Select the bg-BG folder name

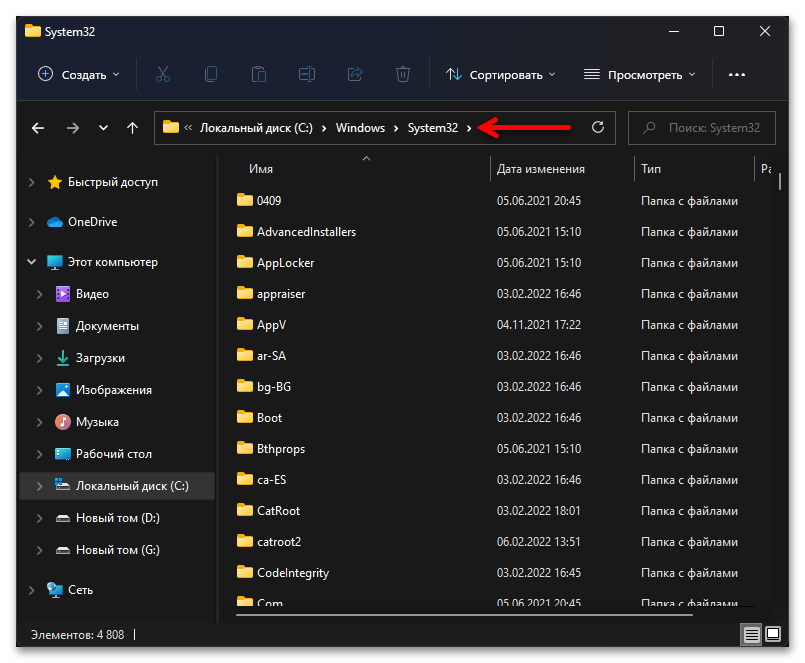(274, 387)
